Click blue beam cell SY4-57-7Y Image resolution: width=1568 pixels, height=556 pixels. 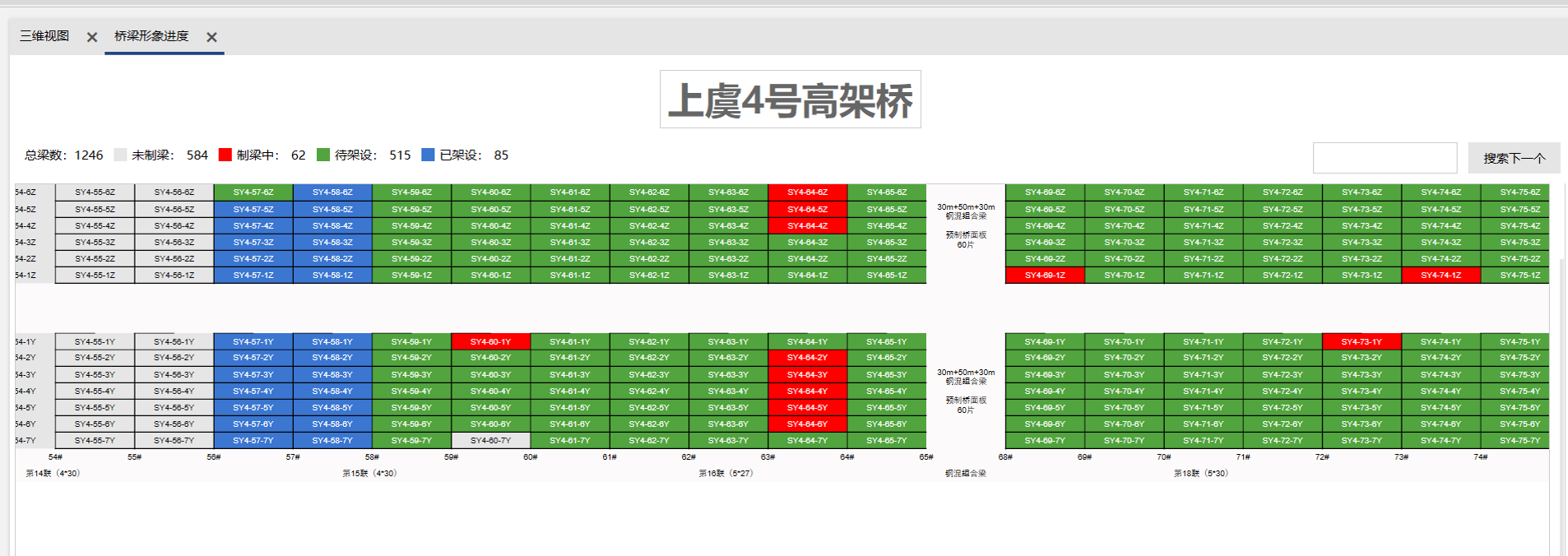(253, 441)
